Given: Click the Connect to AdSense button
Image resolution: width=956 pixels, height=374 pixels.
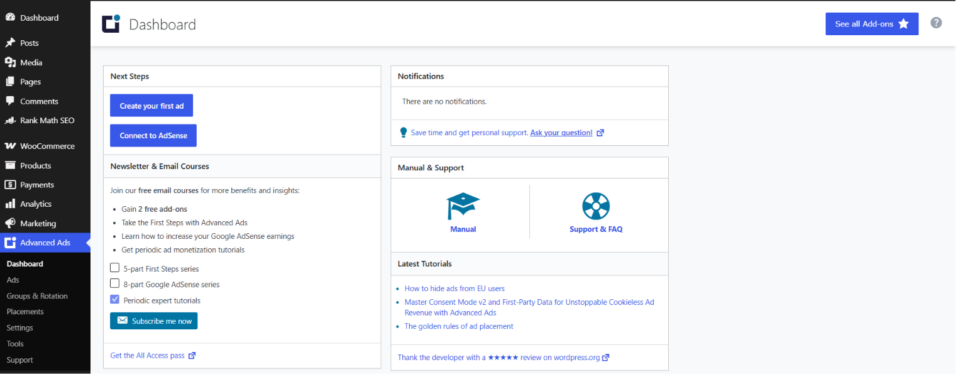Looking at the screenshot, I should 153,135.
